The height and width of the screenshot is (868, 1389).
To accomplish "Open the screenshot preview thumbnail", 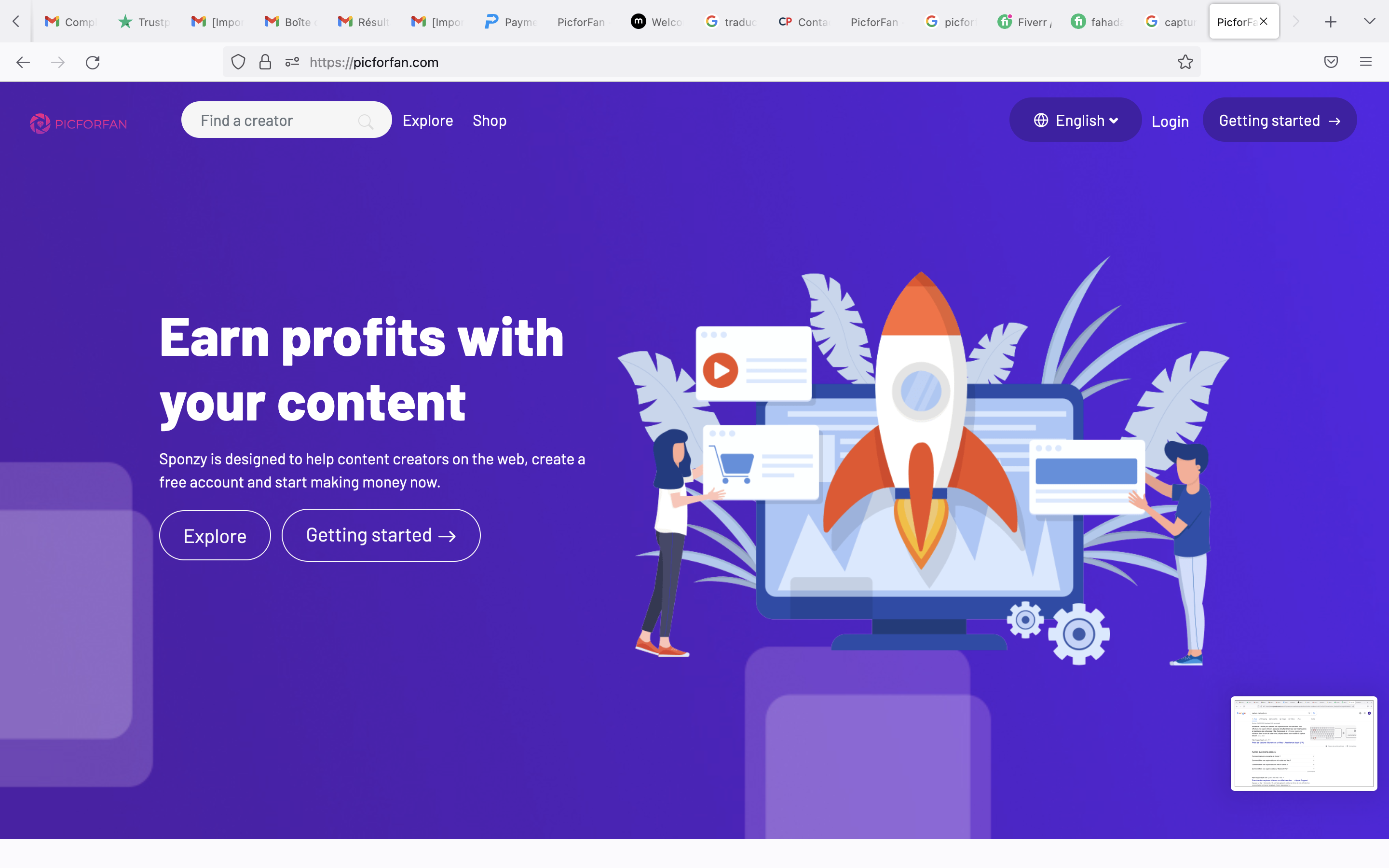I will [x=1304, y=744].
